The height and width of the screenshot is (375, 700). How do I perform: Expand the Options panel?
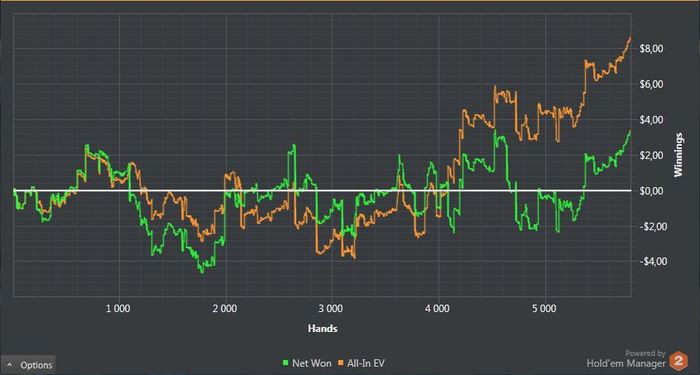28,365
